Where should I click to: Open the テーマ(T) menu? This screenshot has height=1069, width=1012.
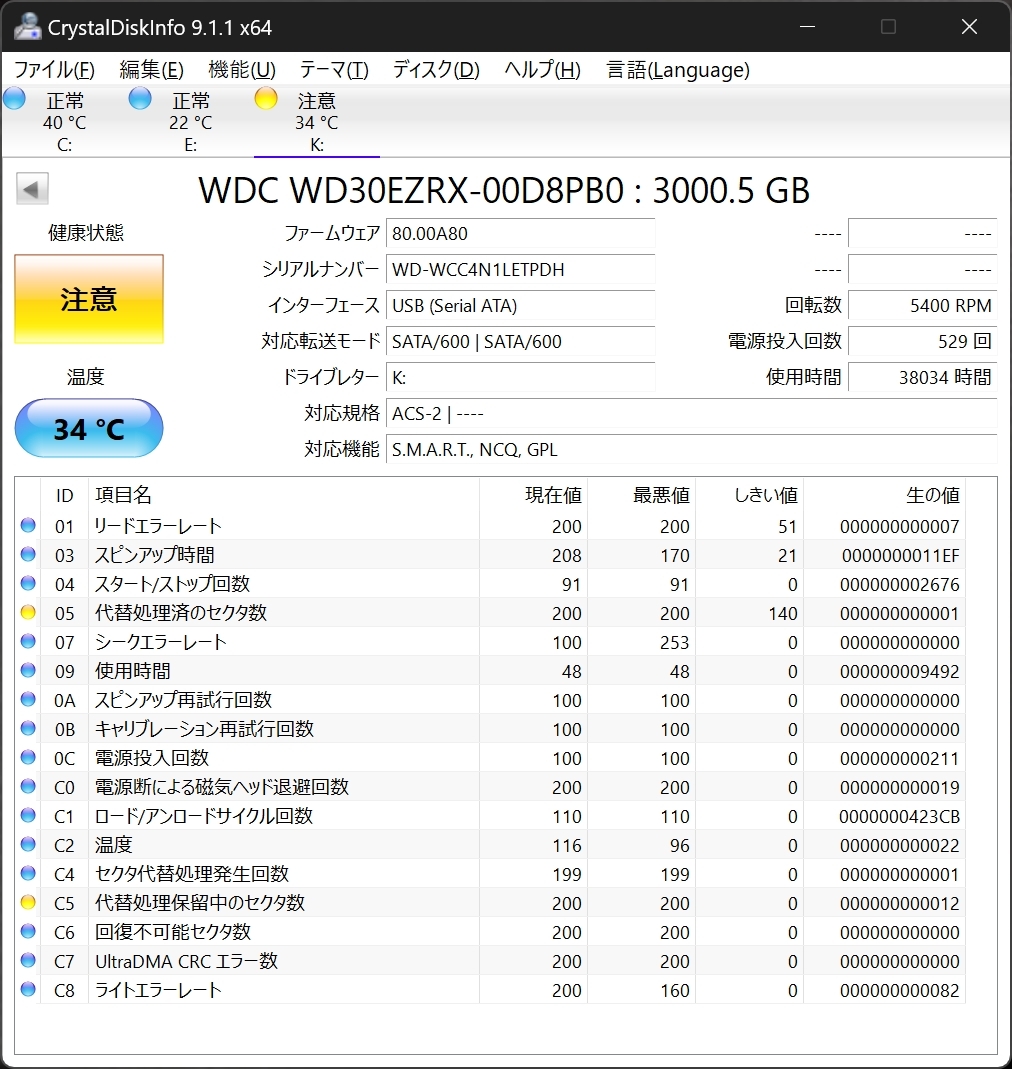[x=334, y=70]
